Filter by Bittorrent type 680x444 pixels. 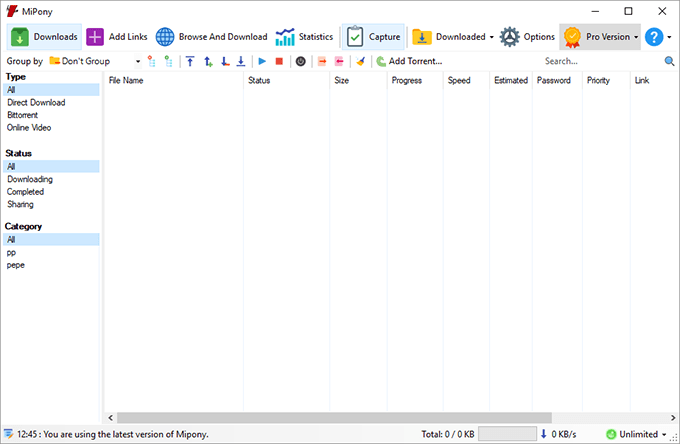(23, 115)
